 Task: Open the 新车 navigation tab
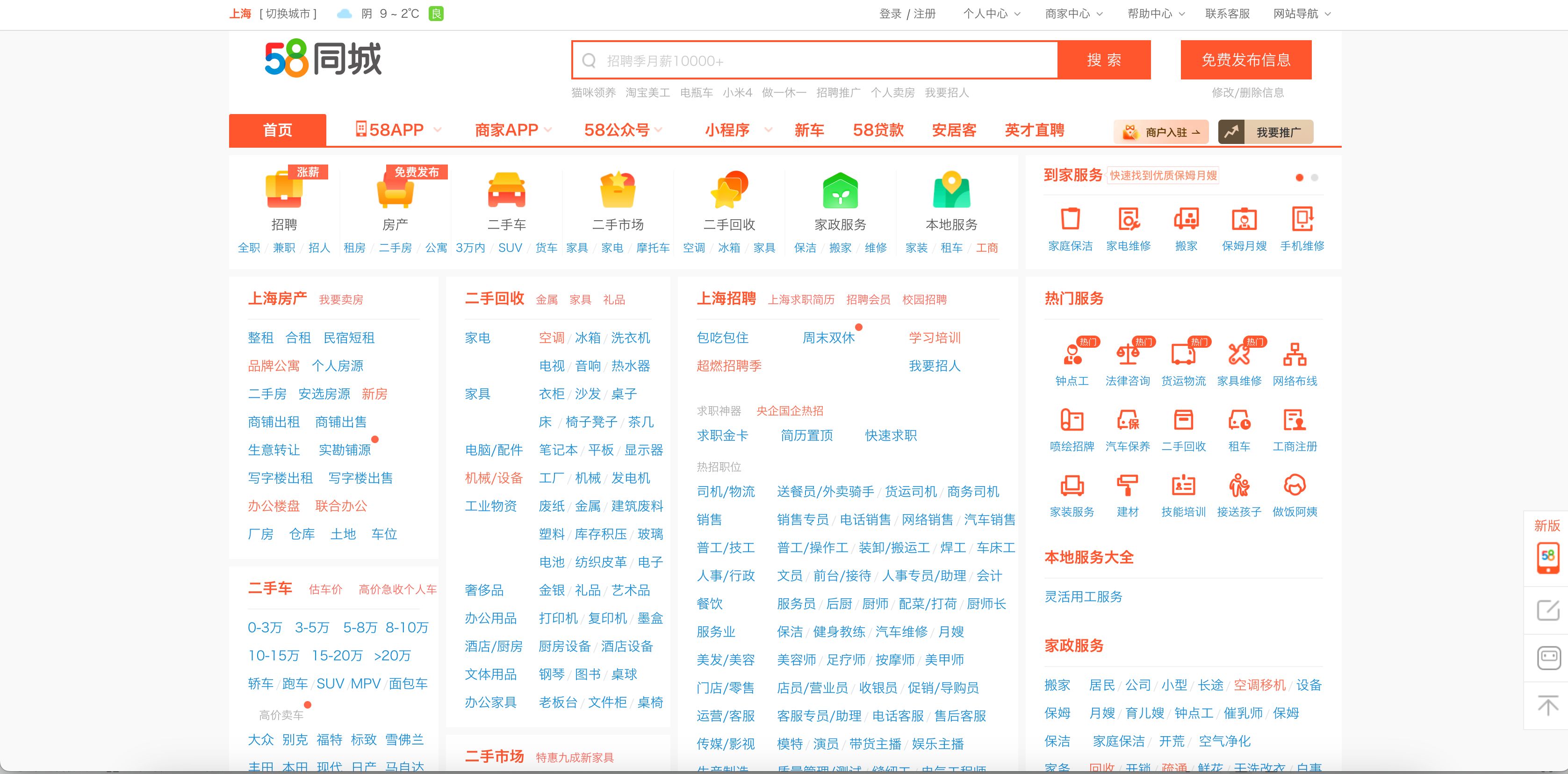(x=809, y=129)
